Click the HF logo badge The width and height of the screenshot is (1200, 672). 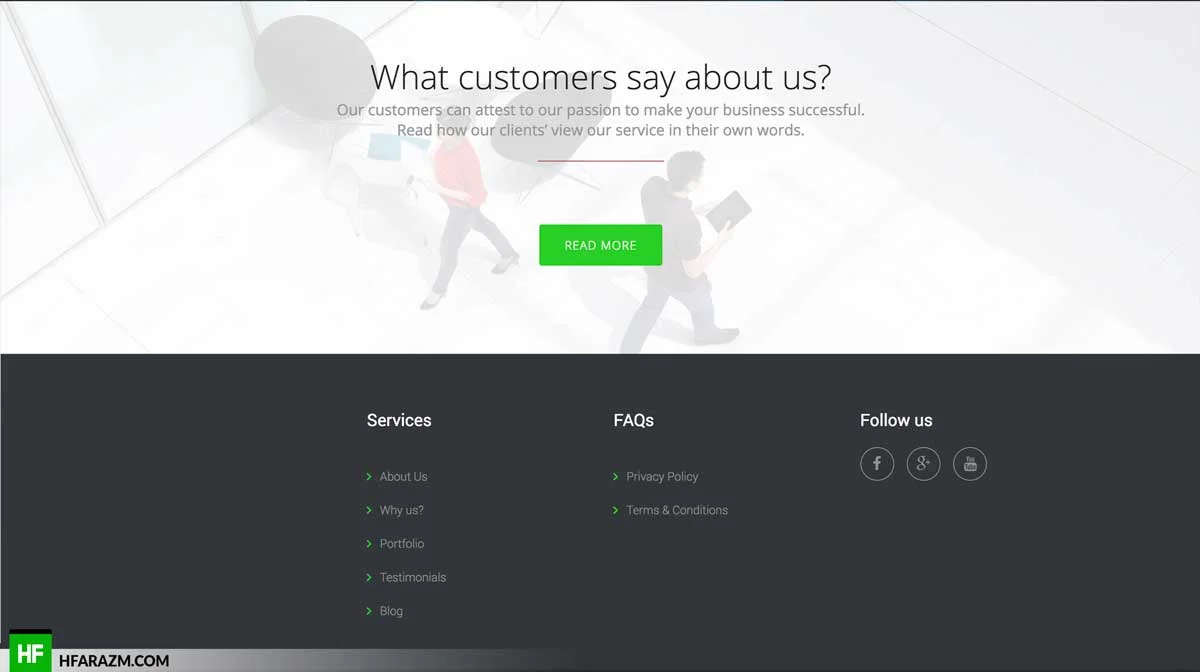pos(30,653)
